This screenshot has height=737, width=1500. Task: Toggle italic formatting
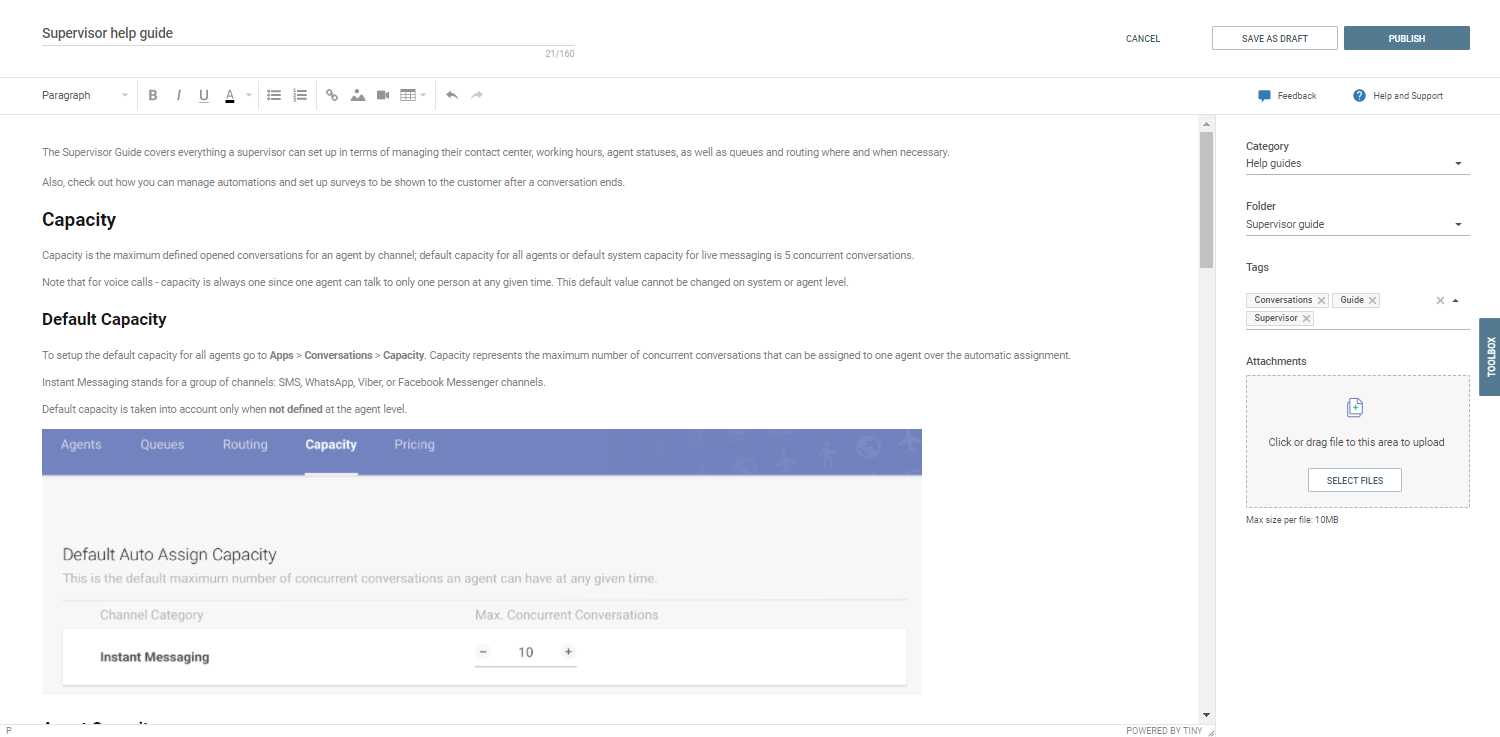click(x=179, y=96)
